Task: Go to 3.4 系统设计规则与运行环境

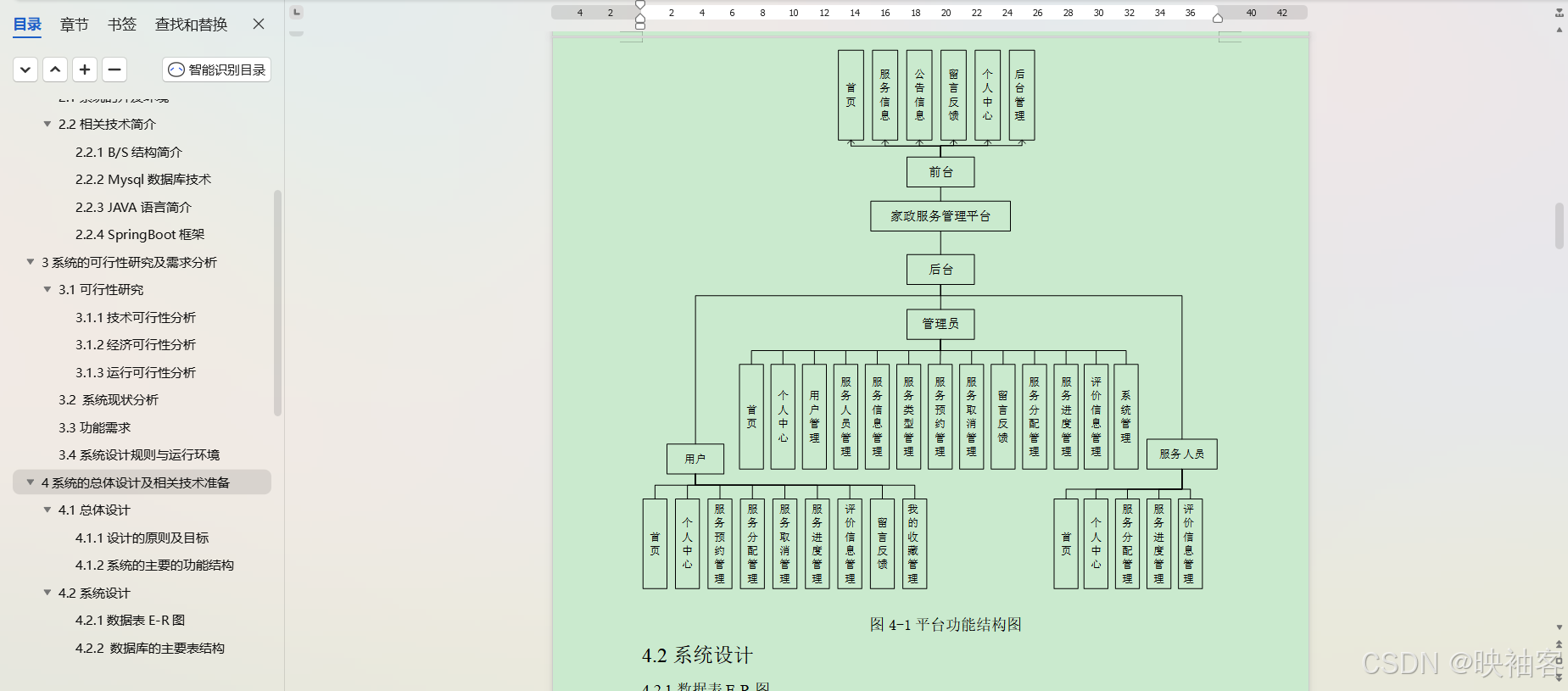Action: [139, 454]
